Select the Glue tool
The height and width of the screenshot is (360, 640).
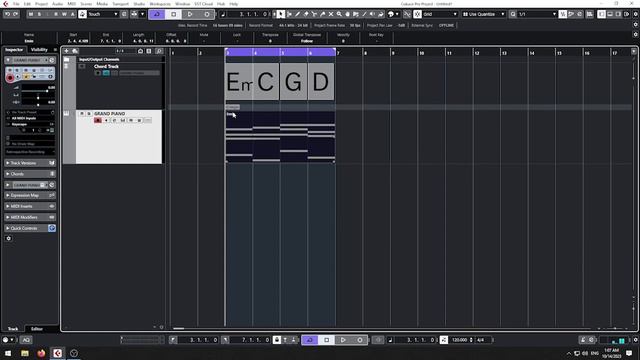pyautogui.click(x=322, y=14)
